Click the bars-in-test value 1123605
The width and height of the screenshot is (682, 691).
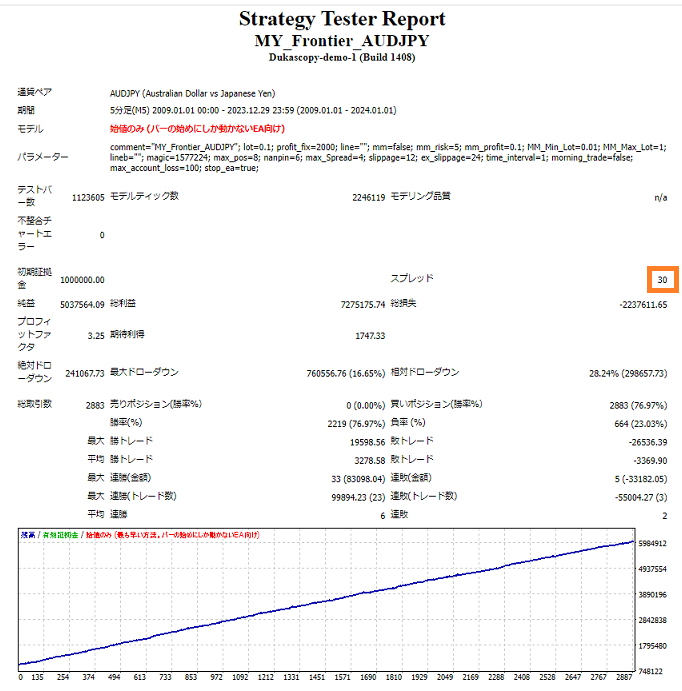[x=88, y=197]
